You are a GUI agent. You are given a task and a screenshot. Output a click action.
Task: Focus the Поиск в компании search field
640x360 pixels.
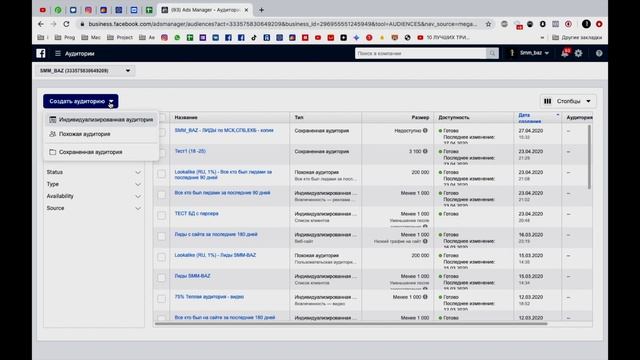[420, 53]
